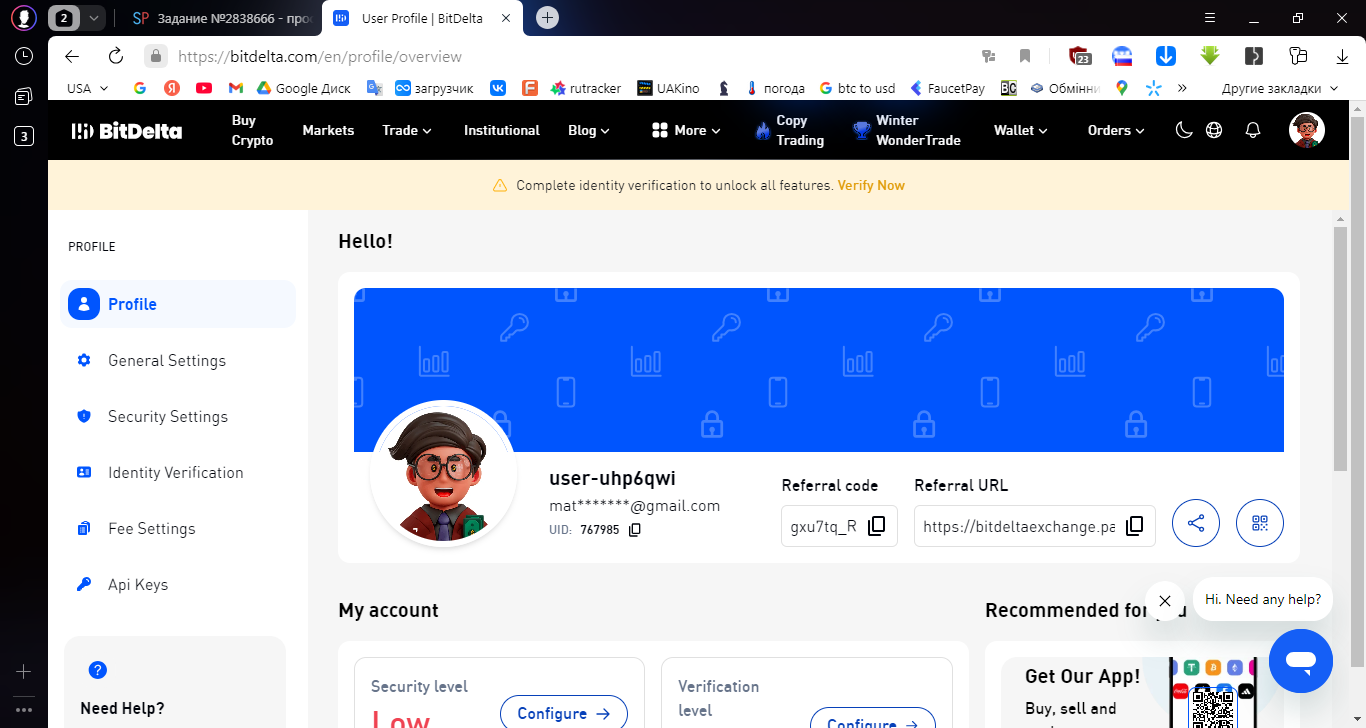Expand tab group dropdown arrow
This screenshot has height=728, width=1366.
point(94,18)
